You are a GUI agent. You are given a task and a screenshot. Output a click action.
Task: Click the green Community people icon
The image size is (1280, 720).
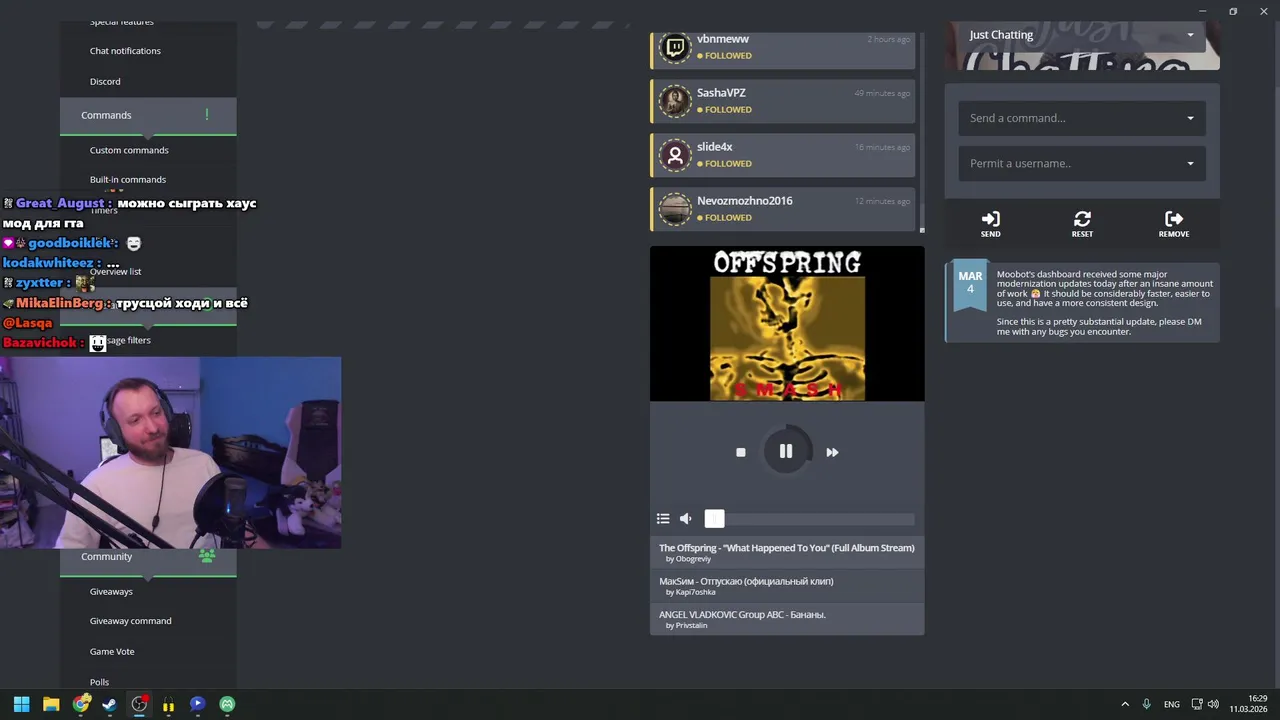coord(207,556)
